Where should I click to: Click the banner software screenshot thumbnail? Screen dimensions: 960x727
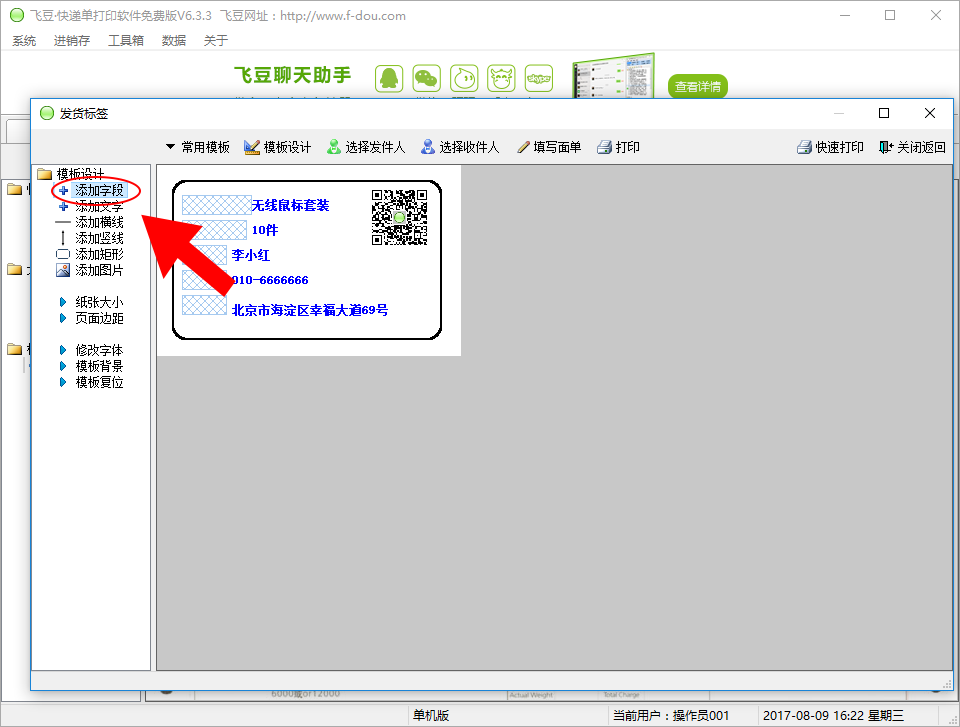click(614, 77)
